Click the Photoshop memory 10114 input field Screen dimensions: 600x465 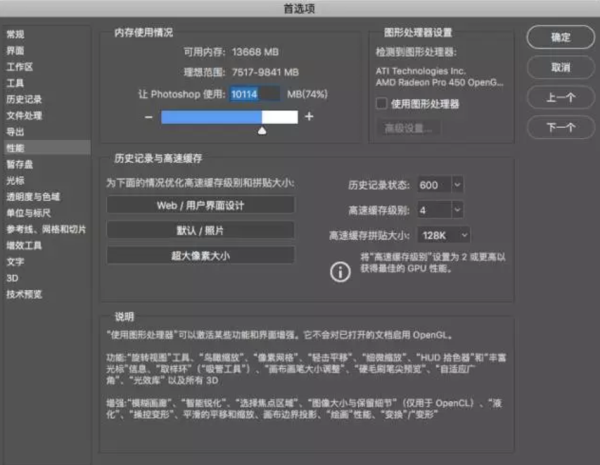pos(254,94)
